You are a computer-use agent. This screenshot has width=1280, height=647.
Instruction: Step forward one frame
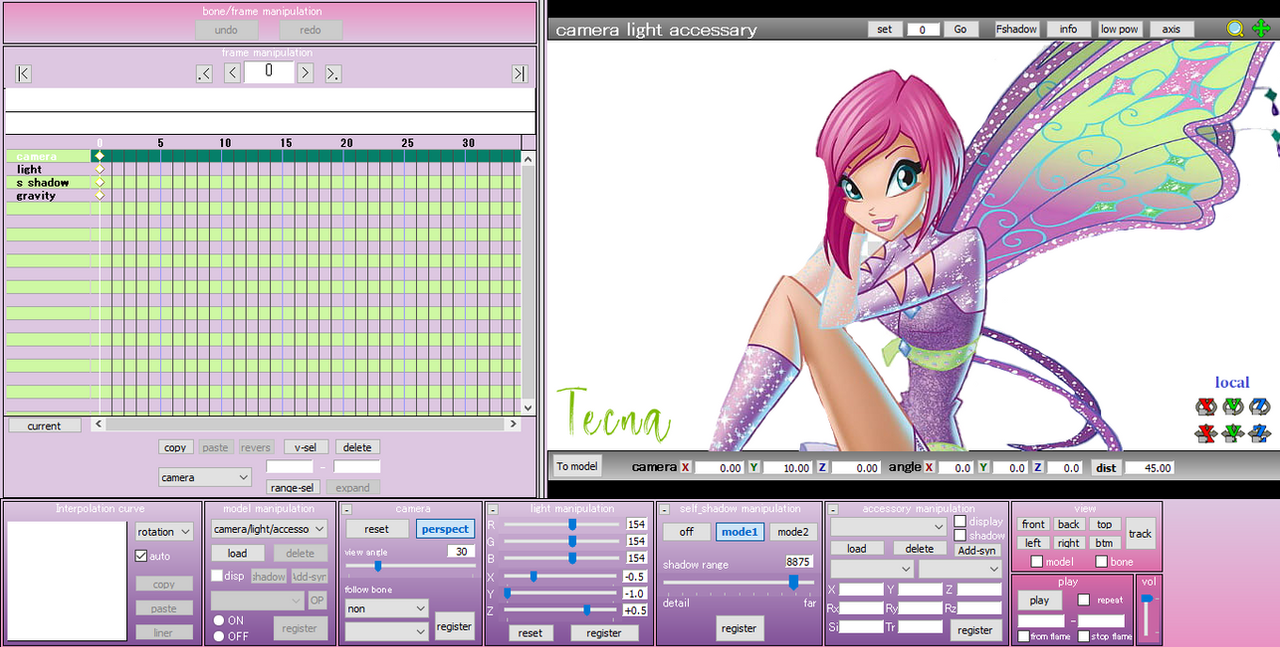coord(306,73)
